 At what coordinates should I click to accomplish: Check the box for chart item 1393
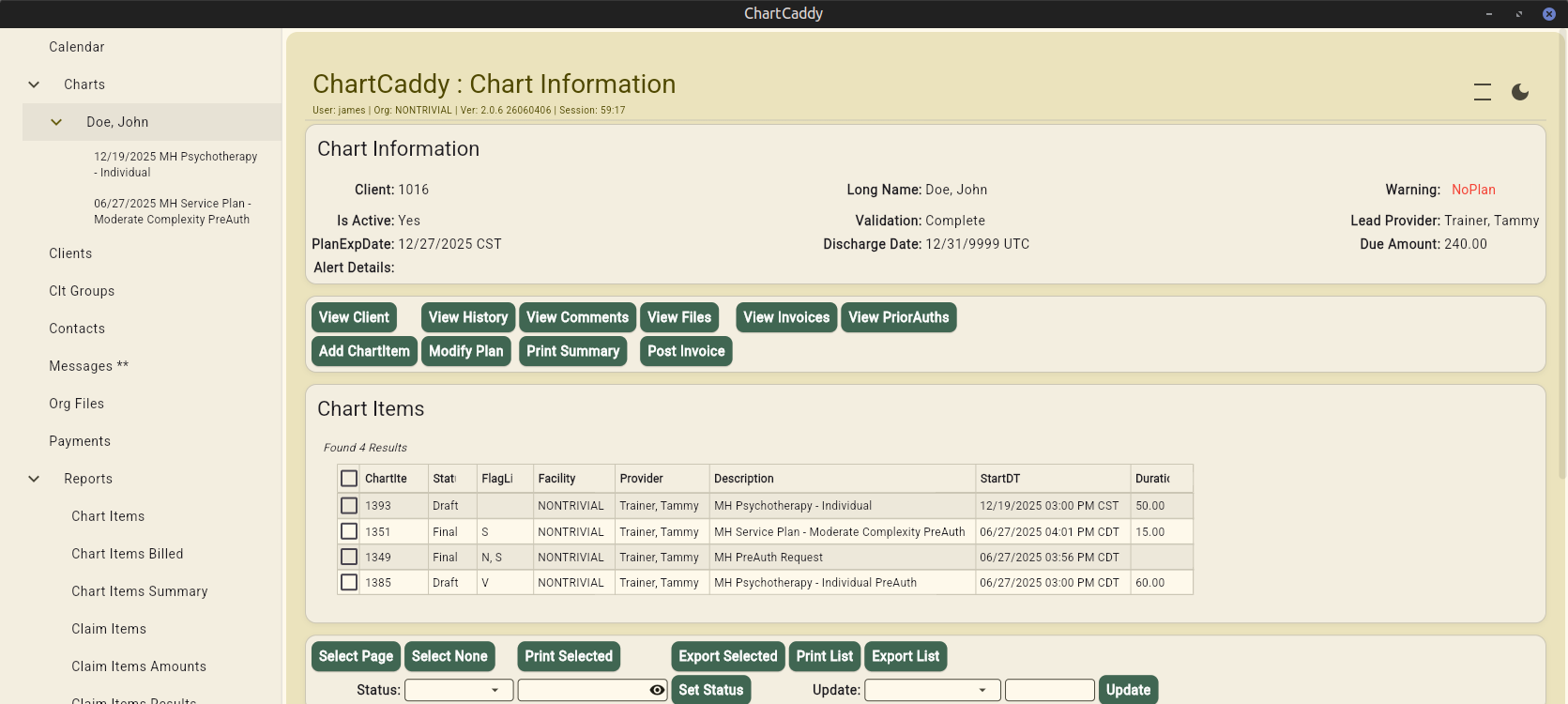(x=349, y=506)
